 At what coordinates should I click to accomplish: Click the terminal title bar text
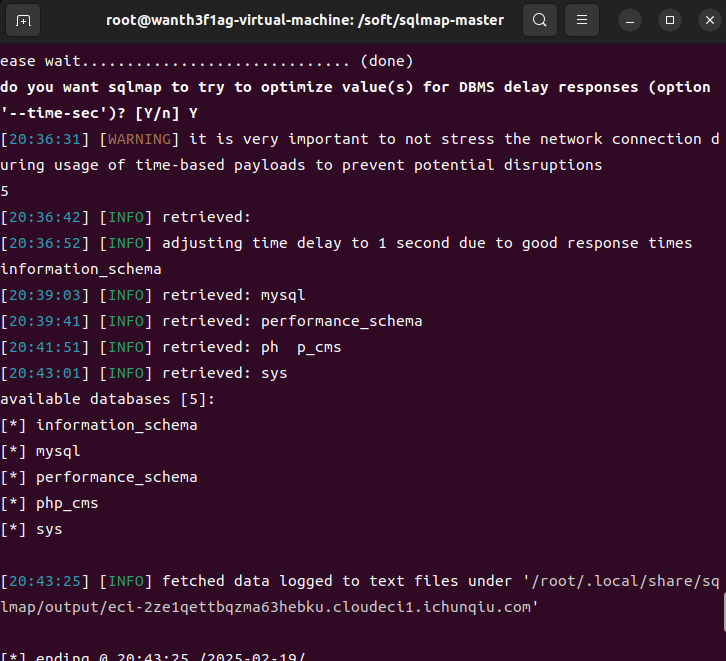pos(305,20)
